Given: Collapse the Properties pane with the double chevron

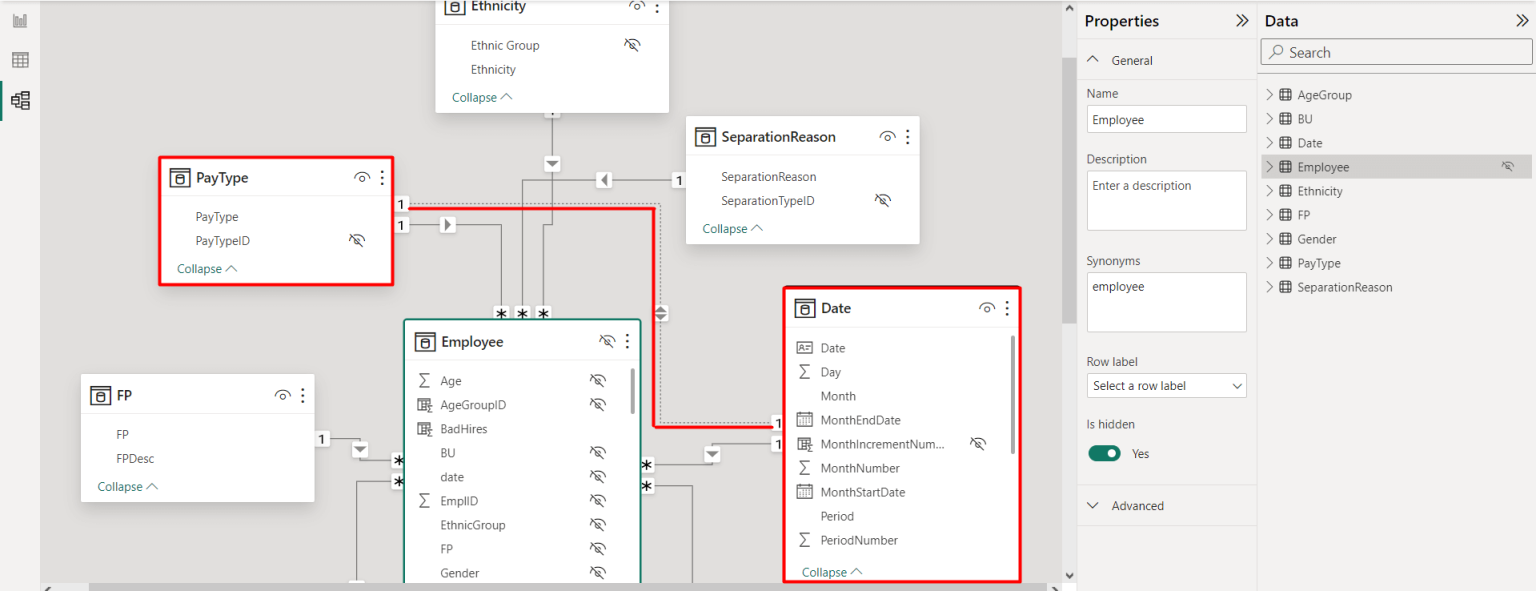Looking at the screenshot, I should point(1242,20).
